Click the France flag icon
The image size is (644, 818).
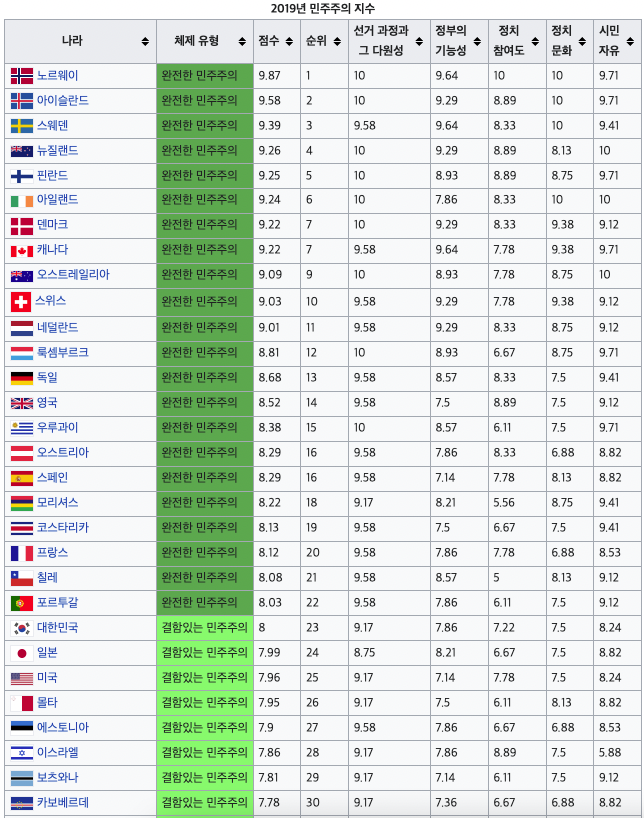point(21,554)
